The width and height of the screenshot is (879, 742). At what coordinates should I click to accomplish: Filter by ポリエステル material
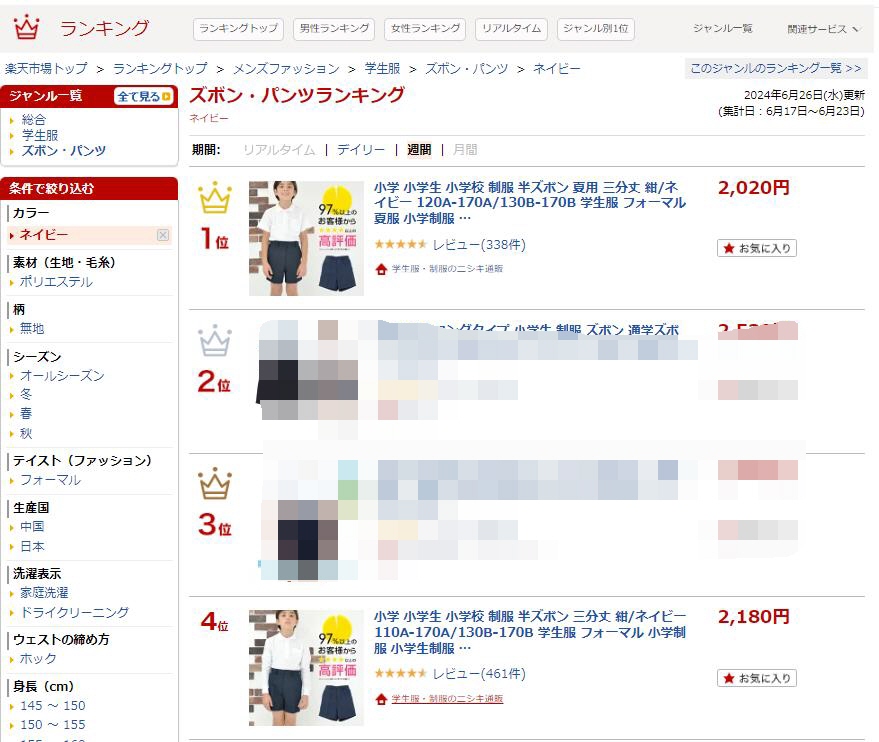coord(56,282)
